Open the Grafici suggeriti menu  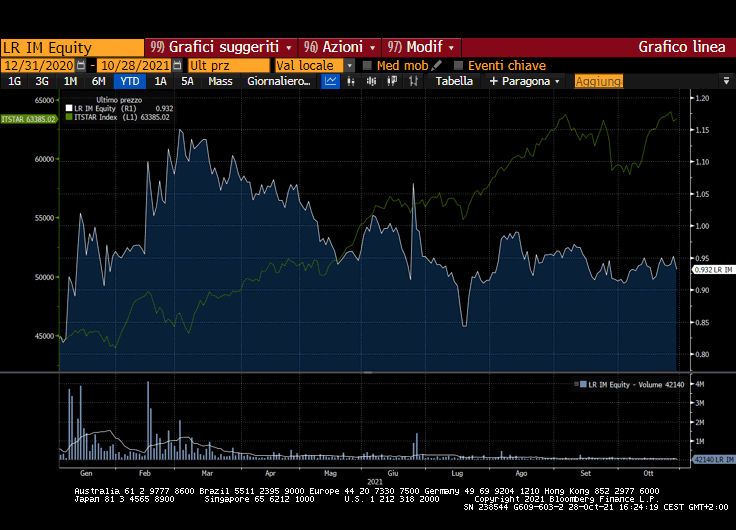point(221,47)
